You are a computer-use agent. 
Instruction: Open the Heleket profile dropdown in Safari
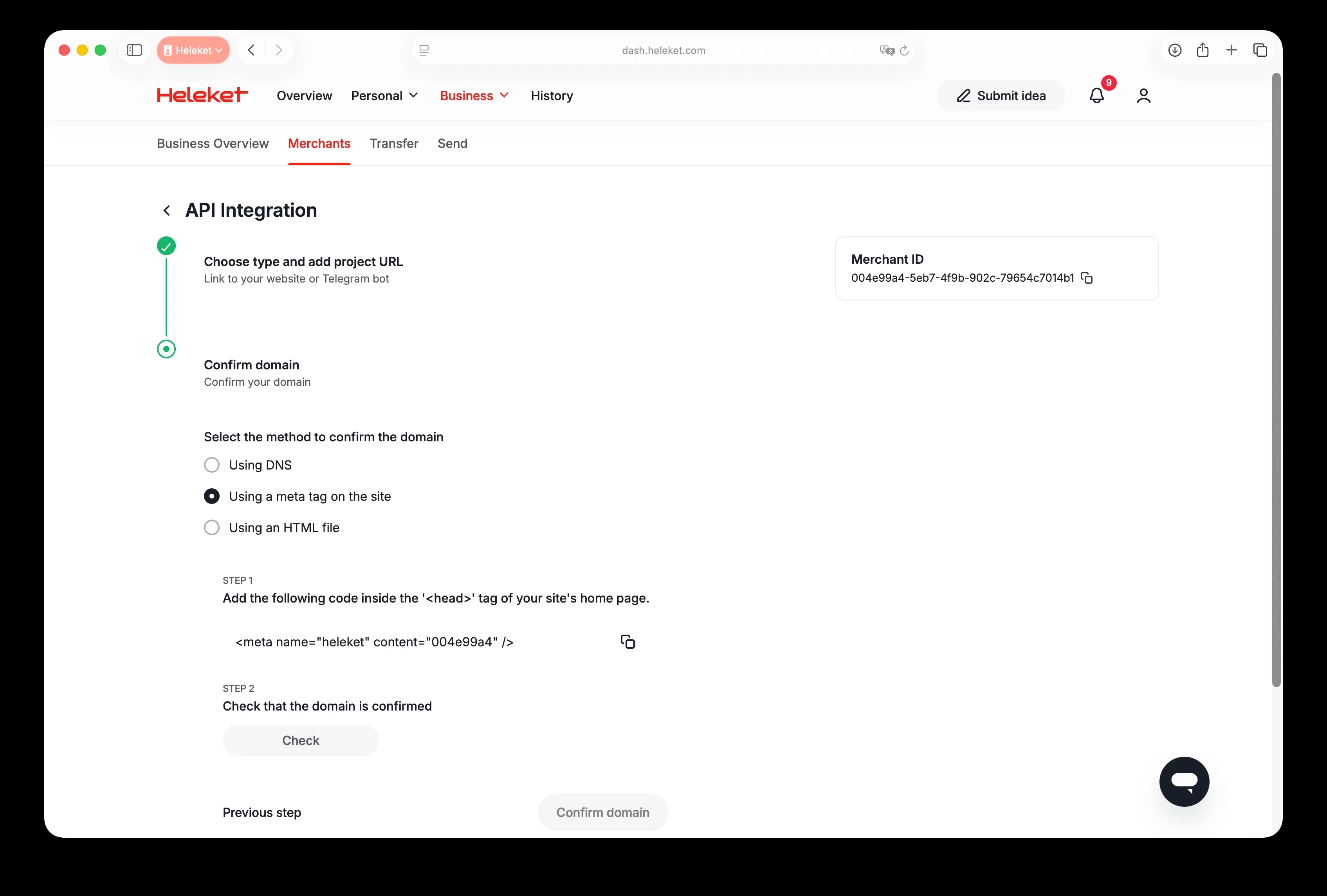(193, 50)
